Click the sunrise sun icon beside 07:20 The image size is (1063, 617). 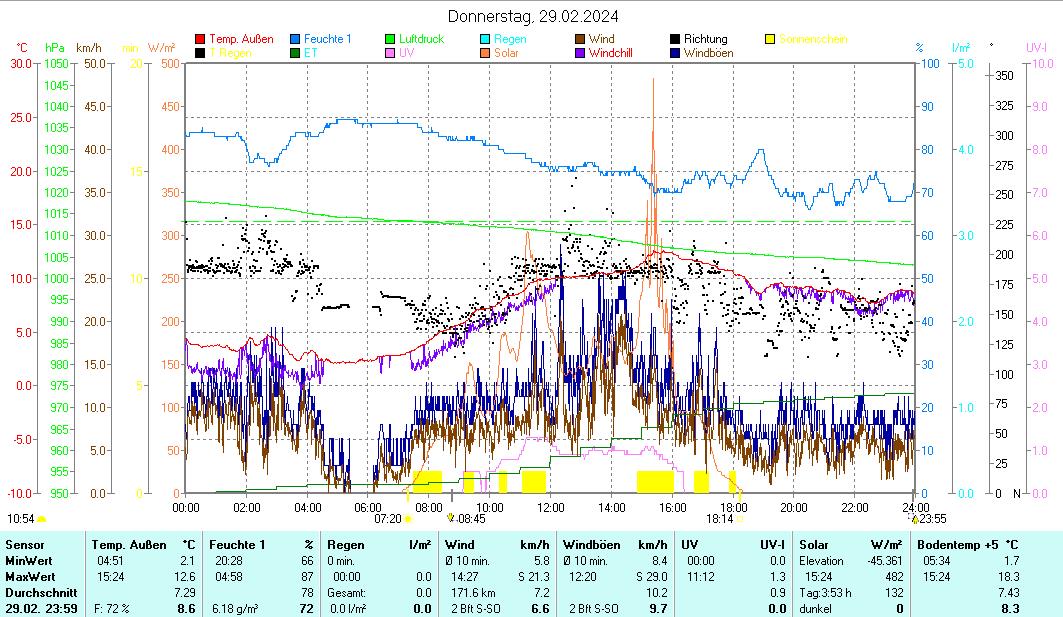click(408, 519)
